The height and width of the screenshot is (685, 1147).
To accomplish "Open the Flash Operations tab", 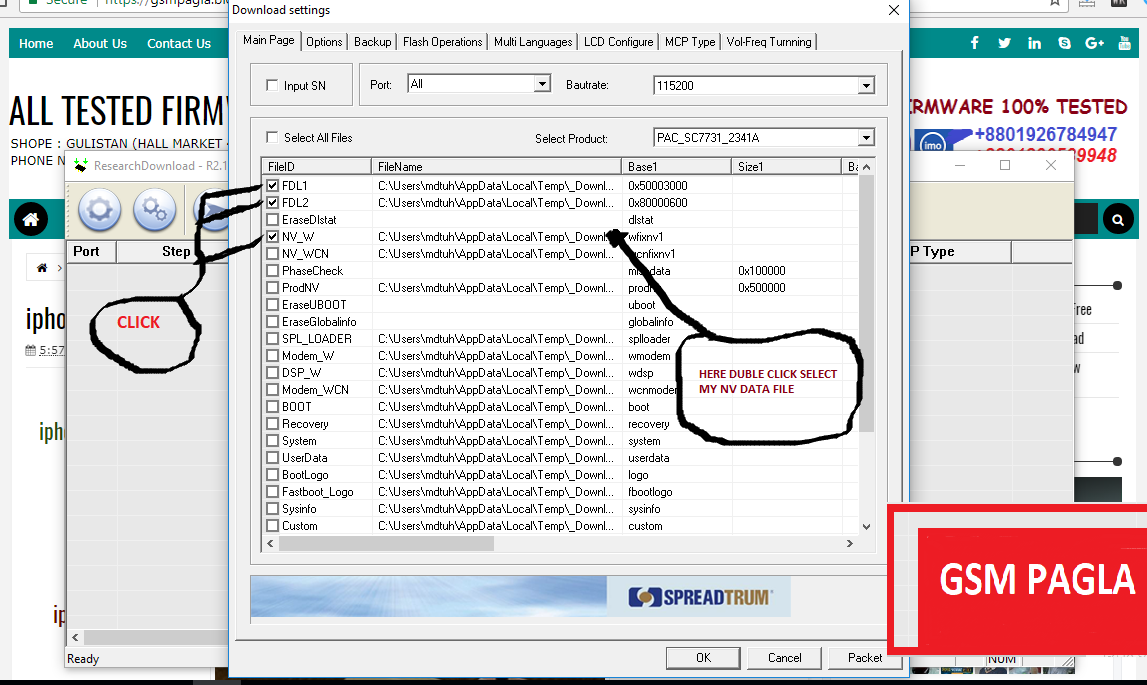I will [x=443, y=42].
